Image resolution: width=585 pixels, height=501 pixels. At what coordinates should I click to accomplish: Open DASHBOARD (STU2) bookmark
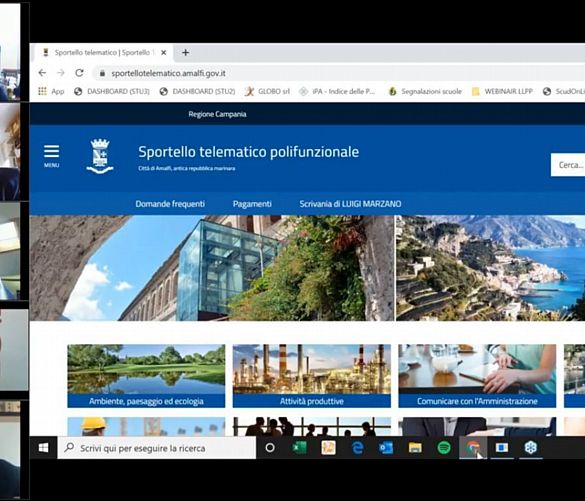tap(197, 91)
